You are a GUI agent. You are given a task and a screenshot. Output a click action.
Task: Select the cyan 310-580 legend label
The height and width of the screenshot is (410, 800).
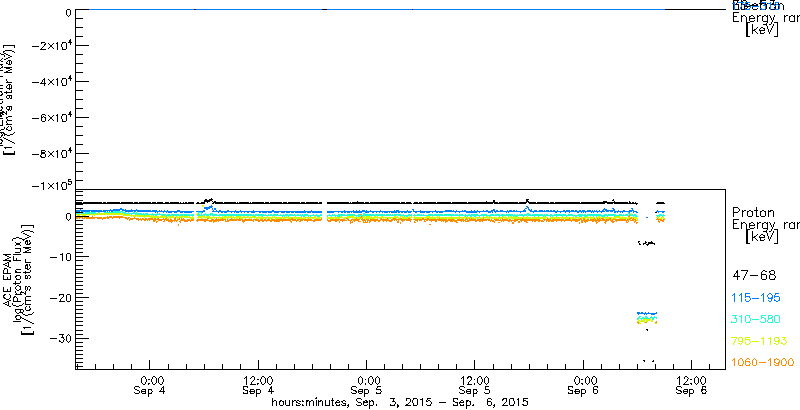point(756,319)
